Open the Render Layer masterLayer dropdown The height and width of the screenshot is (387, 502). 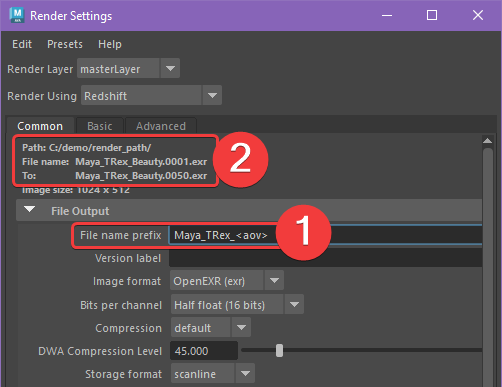click(x=128, y=69)
